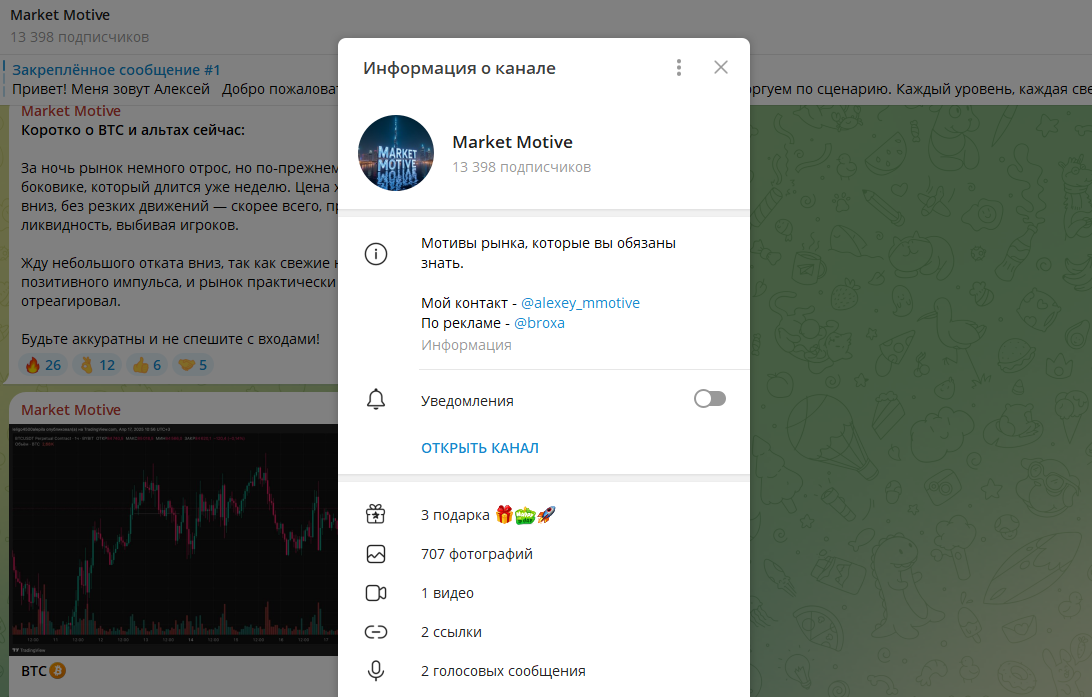This screenshot has height=697, width=1092.
Task: Click the fire reaction with 26
Action: coord(43,365)
